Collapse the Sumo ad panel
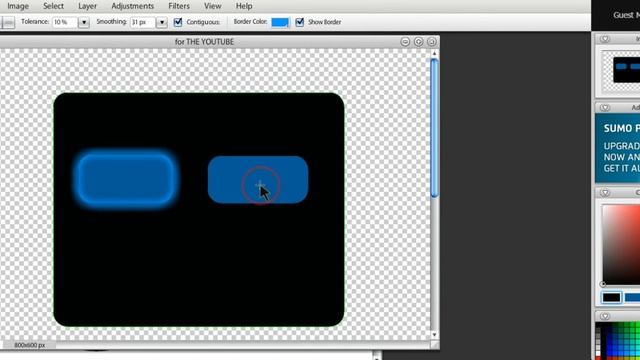640x360 pixels. click(605, 108)
